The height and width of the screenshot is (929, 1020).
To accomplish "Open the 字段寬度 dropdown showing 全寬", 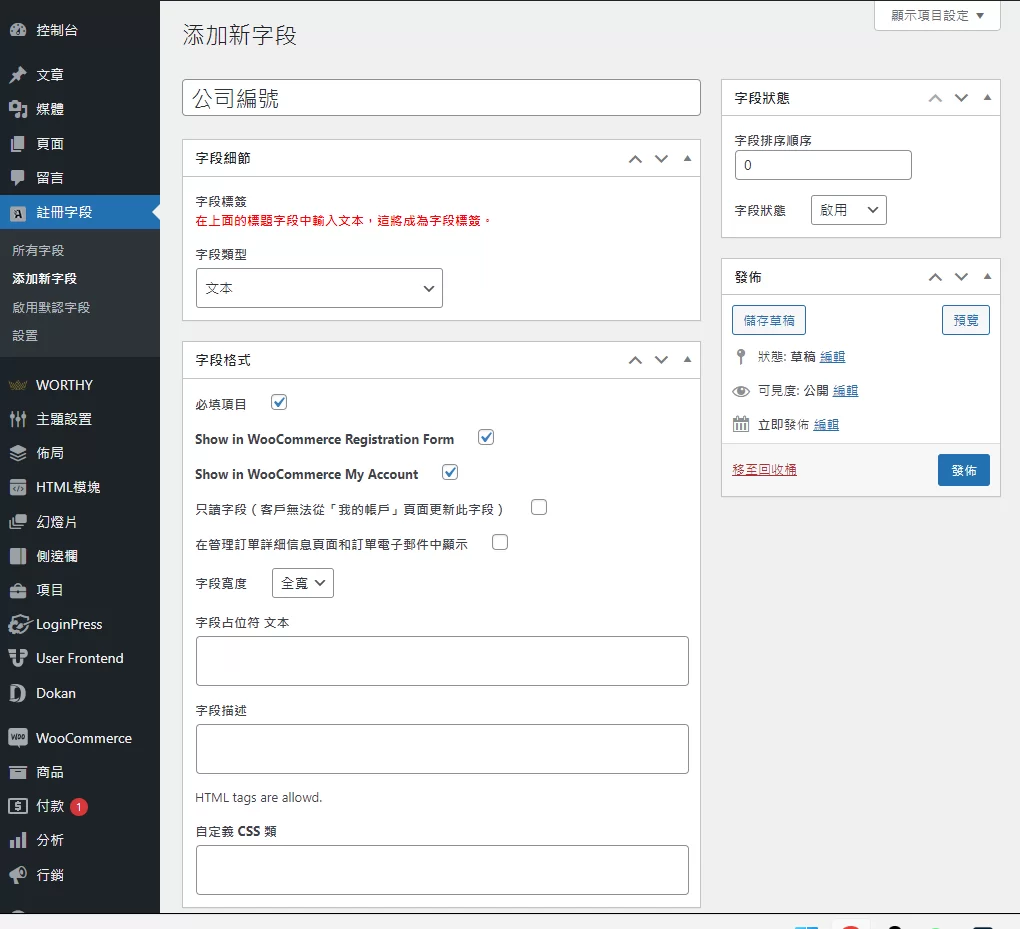I will (302, 583).
